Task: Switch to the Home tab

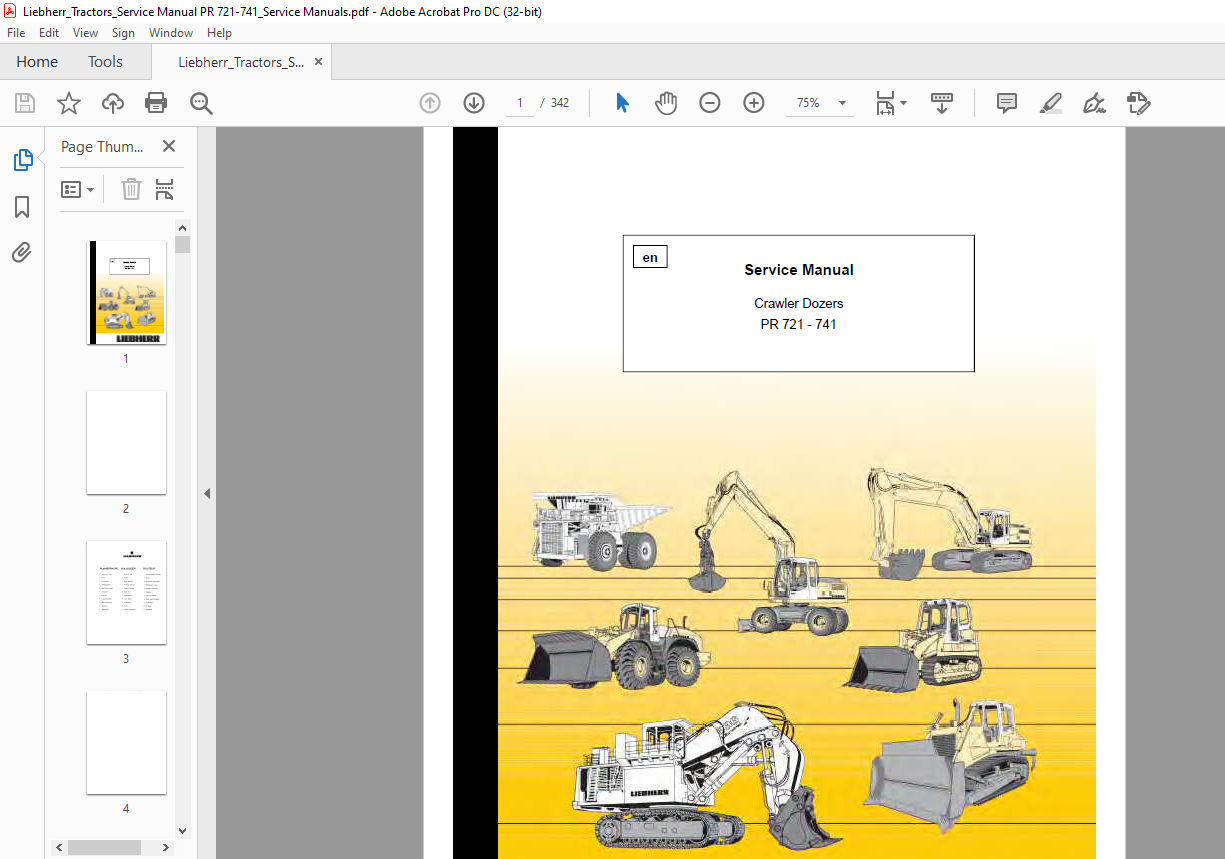Action: pos(37,61)
